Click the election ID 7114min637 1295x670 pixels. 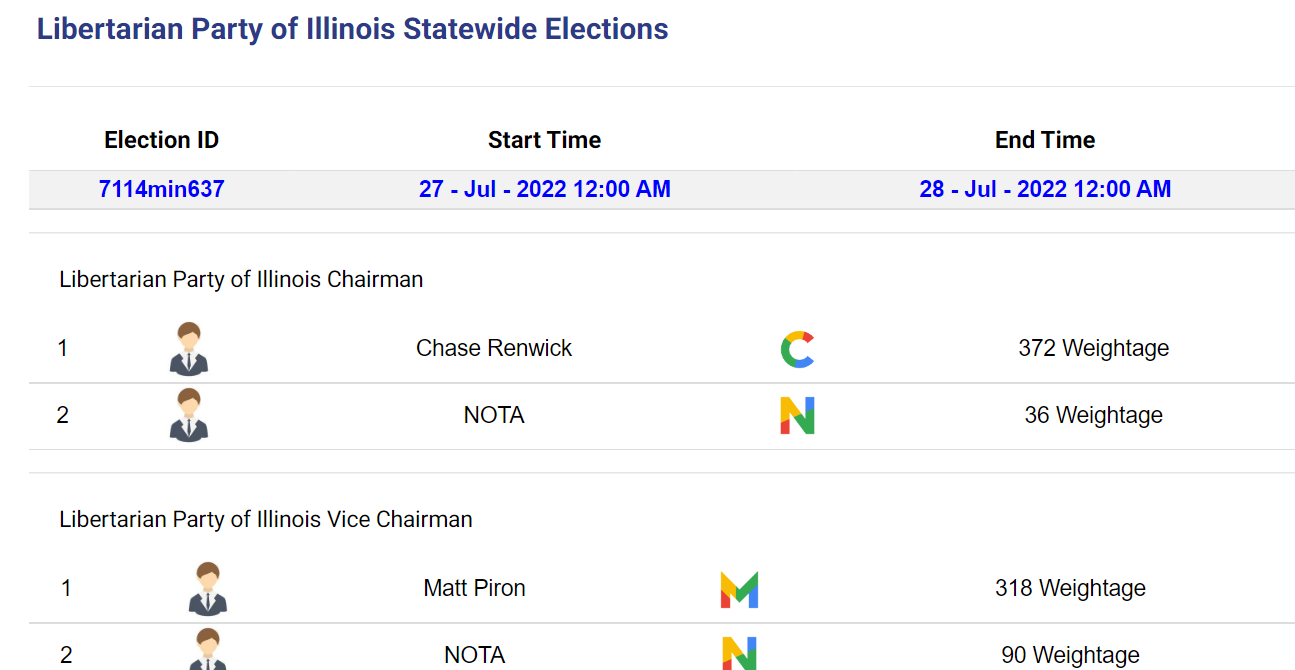pos(161,189)
